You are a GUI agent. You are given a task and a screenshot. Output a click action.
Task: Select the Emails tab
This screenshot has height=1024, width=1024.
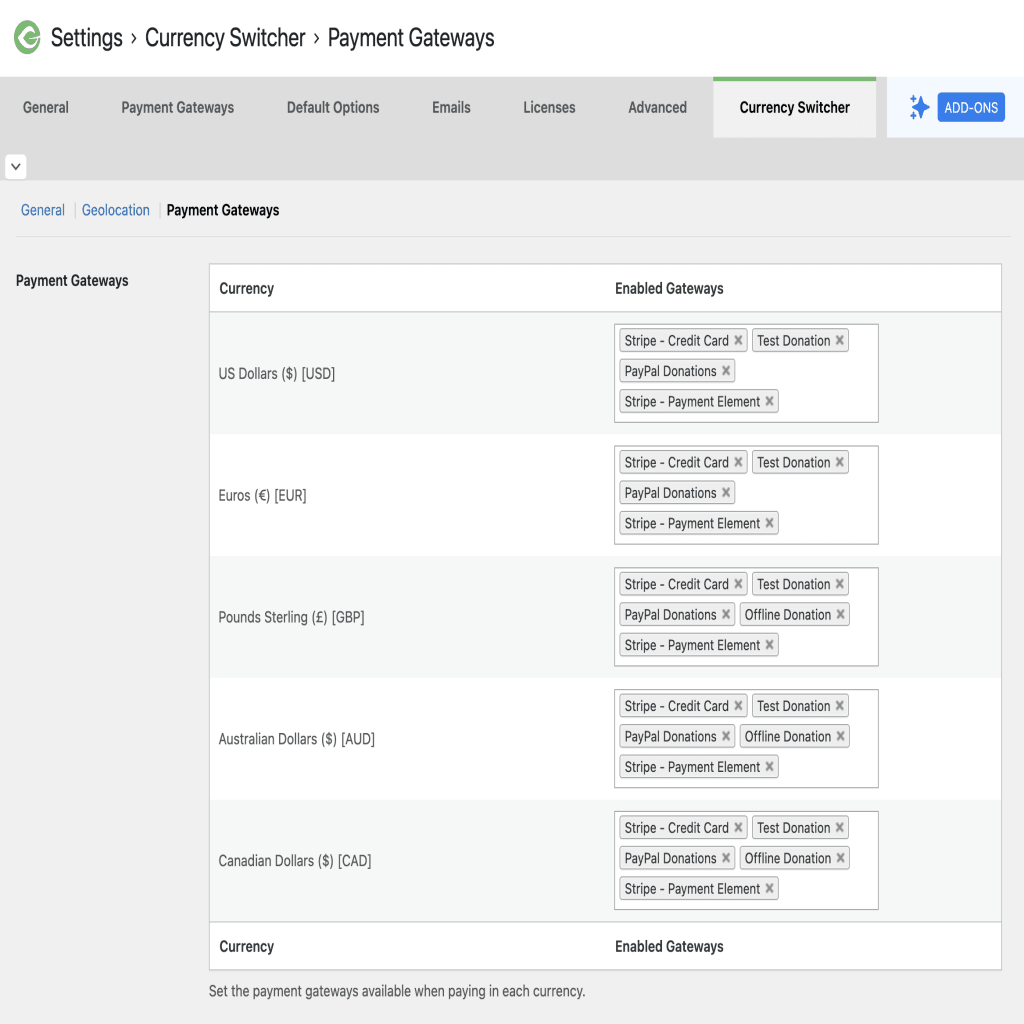[451, 107]
